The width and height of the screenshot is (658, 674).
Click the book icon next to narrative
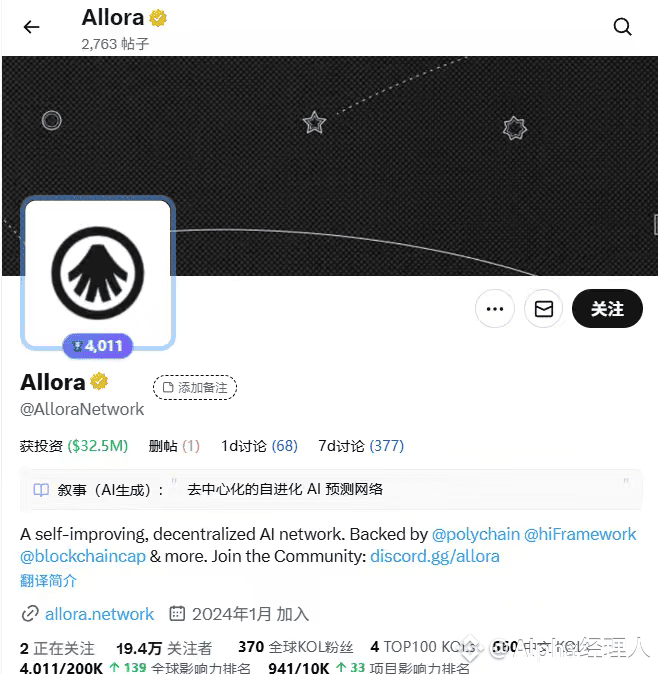41,490
